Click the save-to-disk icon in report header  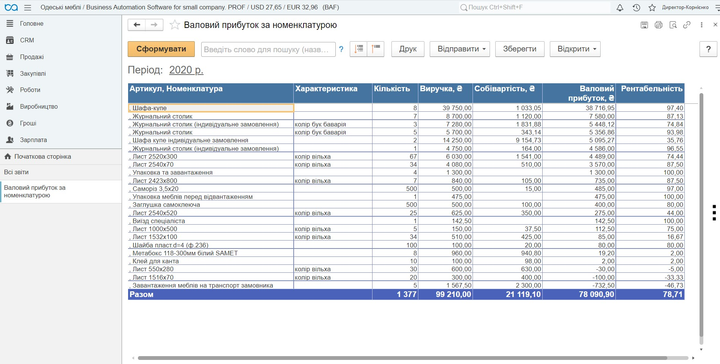click(x=644, y=25)
